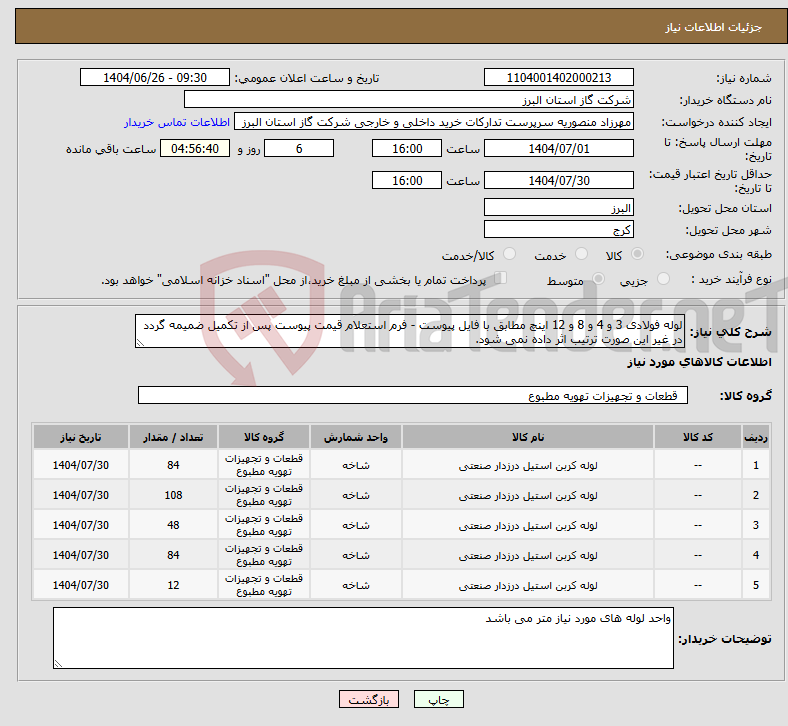Open اطلاعات تماس خریدار link
The image size is (788, 726).
point(177,122)
